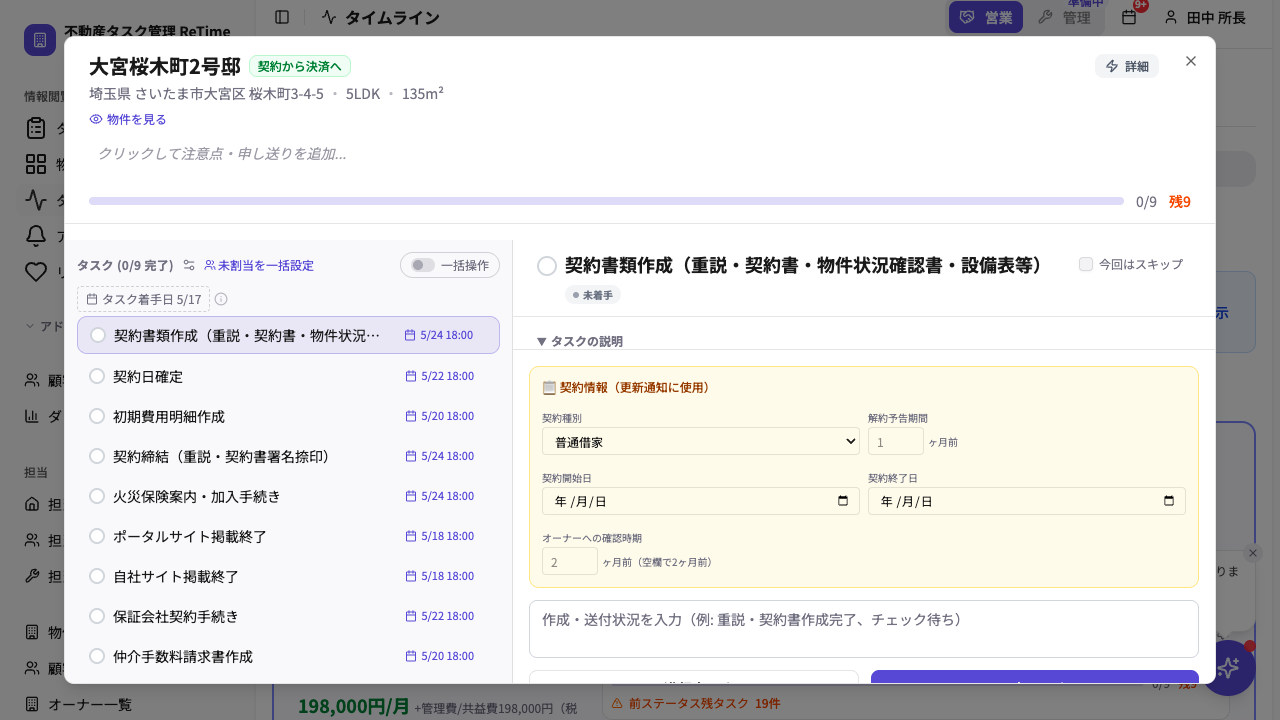
Task: Click the ReTime app logo icon
Action: click(40, 40)
